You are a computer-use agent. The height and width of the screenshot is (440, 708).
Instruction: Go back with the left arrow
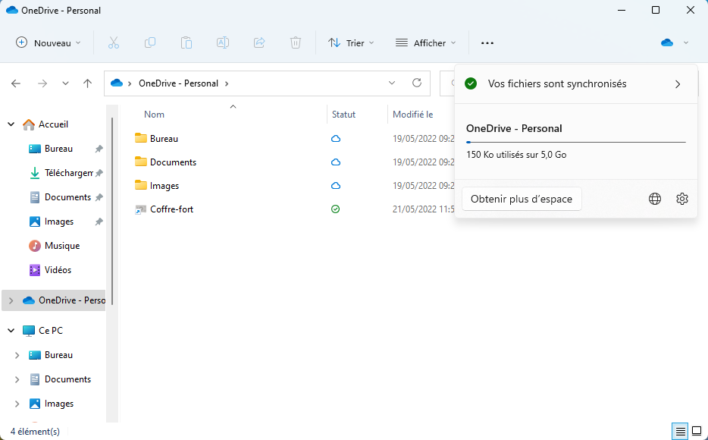point(16,84)
